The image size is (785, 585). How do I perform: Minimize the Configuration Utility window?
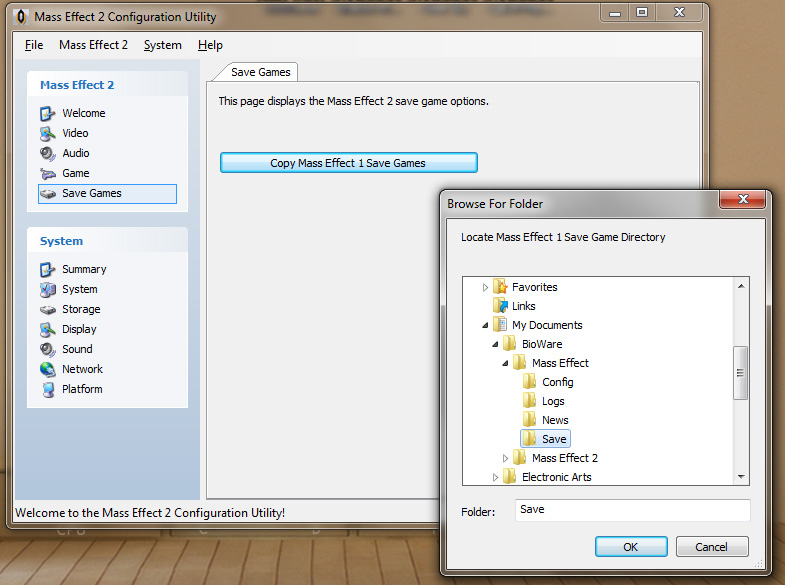coord(615,13)
